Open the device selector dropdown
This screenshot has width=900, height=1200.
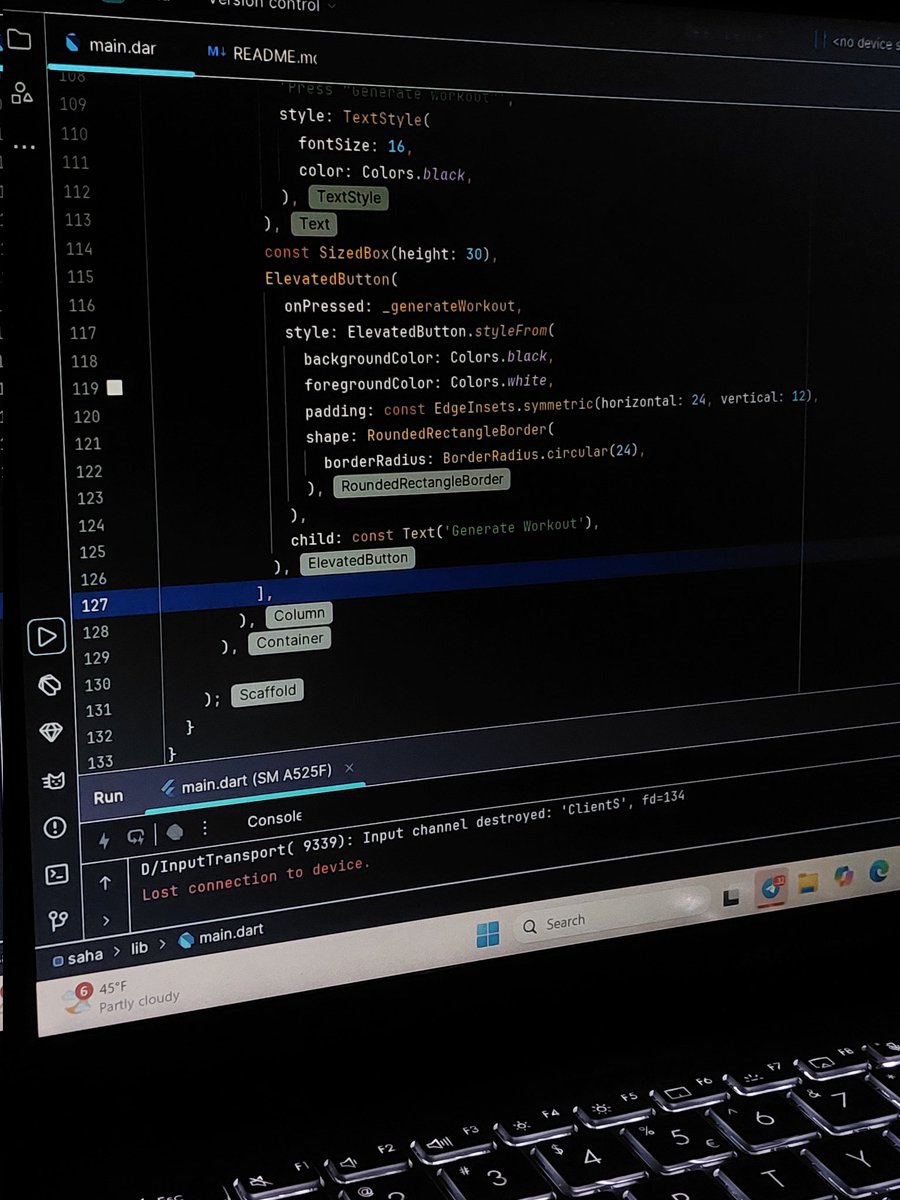pyautogui.click(x=860, y=43)
